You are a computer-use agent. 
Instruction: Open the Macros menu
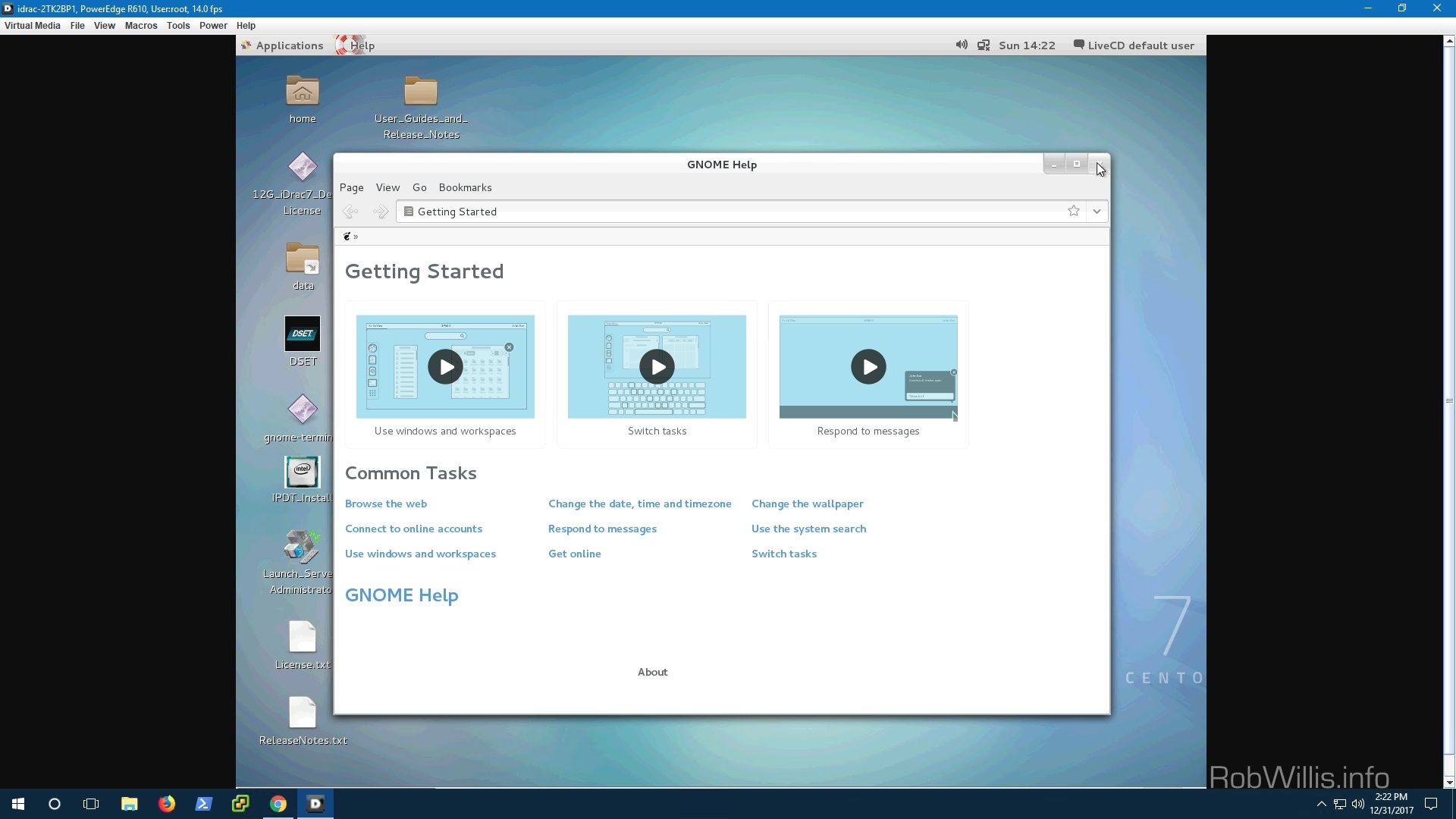pos(141,26)
